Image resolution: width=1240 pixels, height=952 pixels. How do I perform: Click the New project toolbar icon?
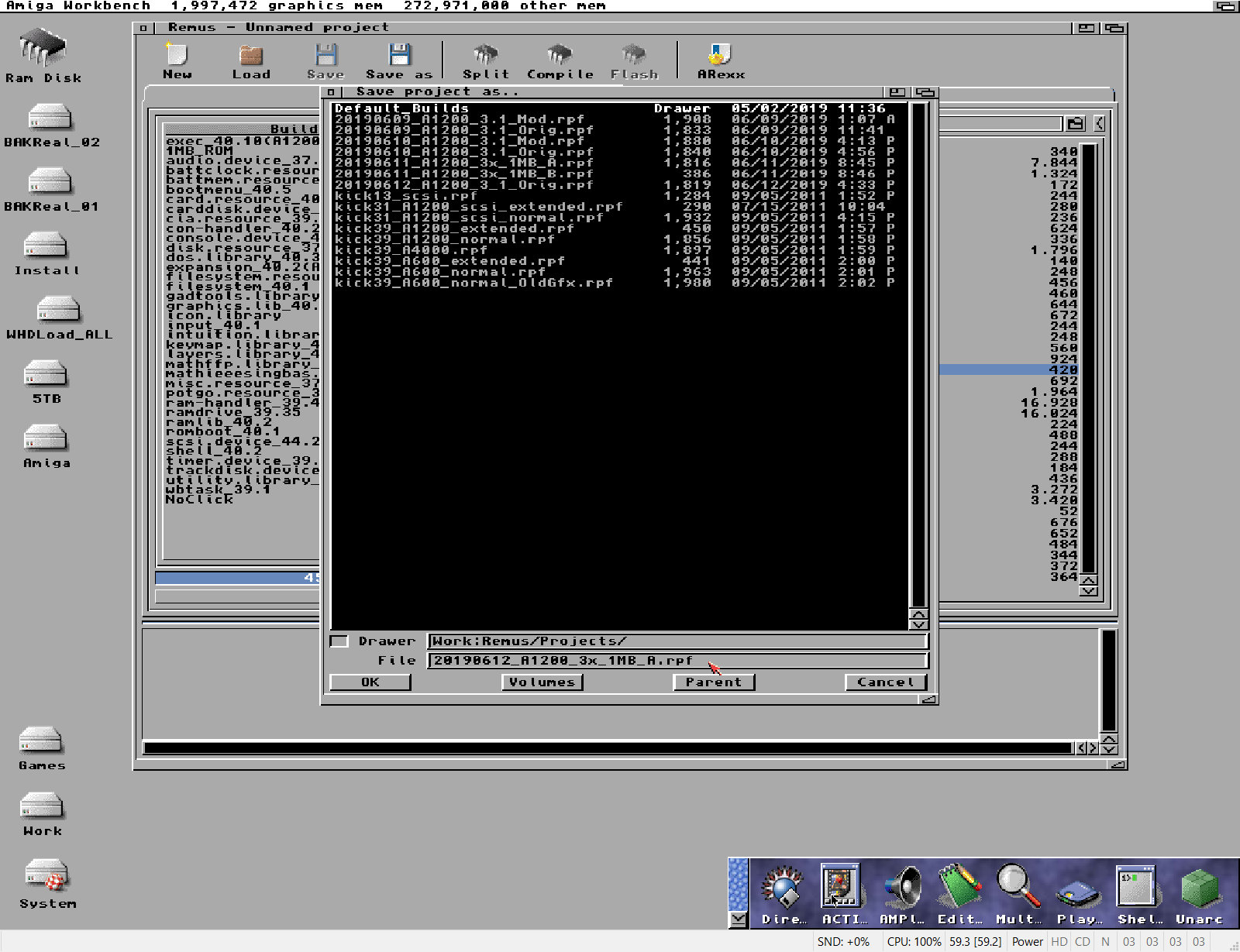click(x=177, y=61)
